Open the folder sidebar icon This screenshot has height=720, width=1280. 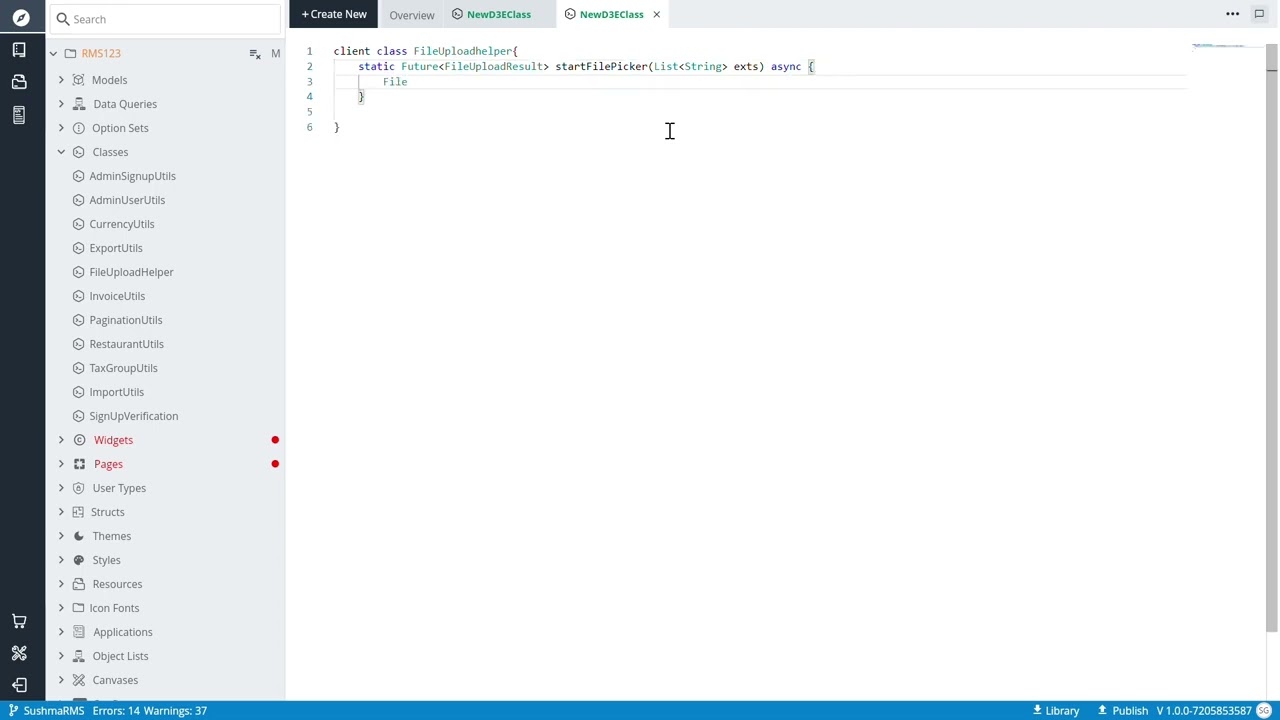pos(19,81)
